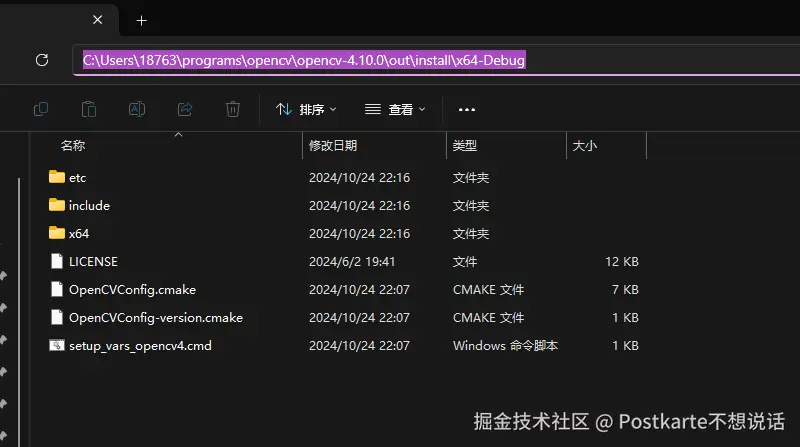Viewport: 800px width, 447px height.
Task: Click the file name LICENSE
Action: [93, 262]
